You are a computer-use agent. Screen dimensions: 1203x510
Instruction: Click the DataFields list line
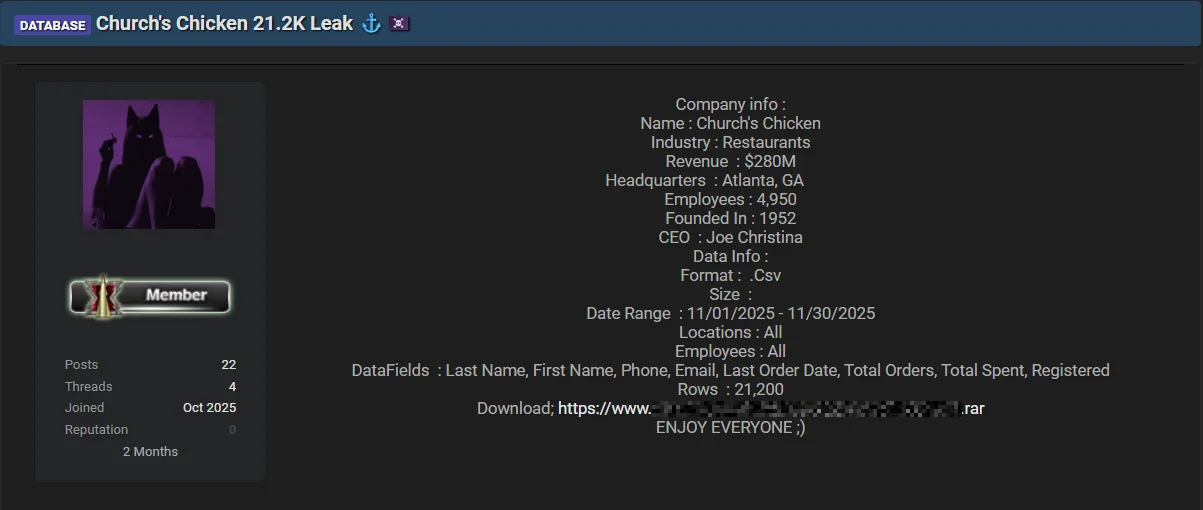pos(731,370)
